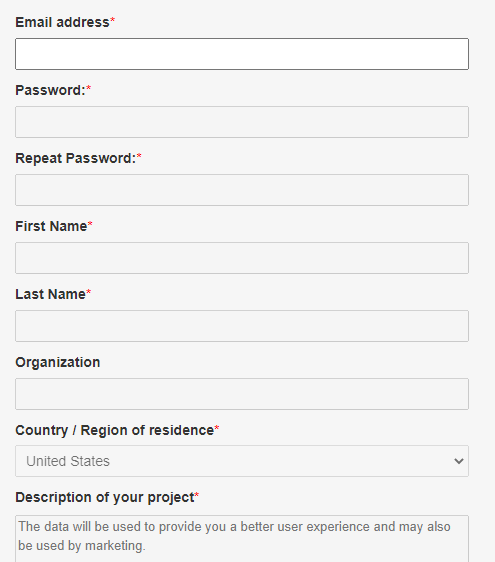Click the red asterisk beside Email address
The height and width of the screenshot is (562, 495).
tap(113, 20)
